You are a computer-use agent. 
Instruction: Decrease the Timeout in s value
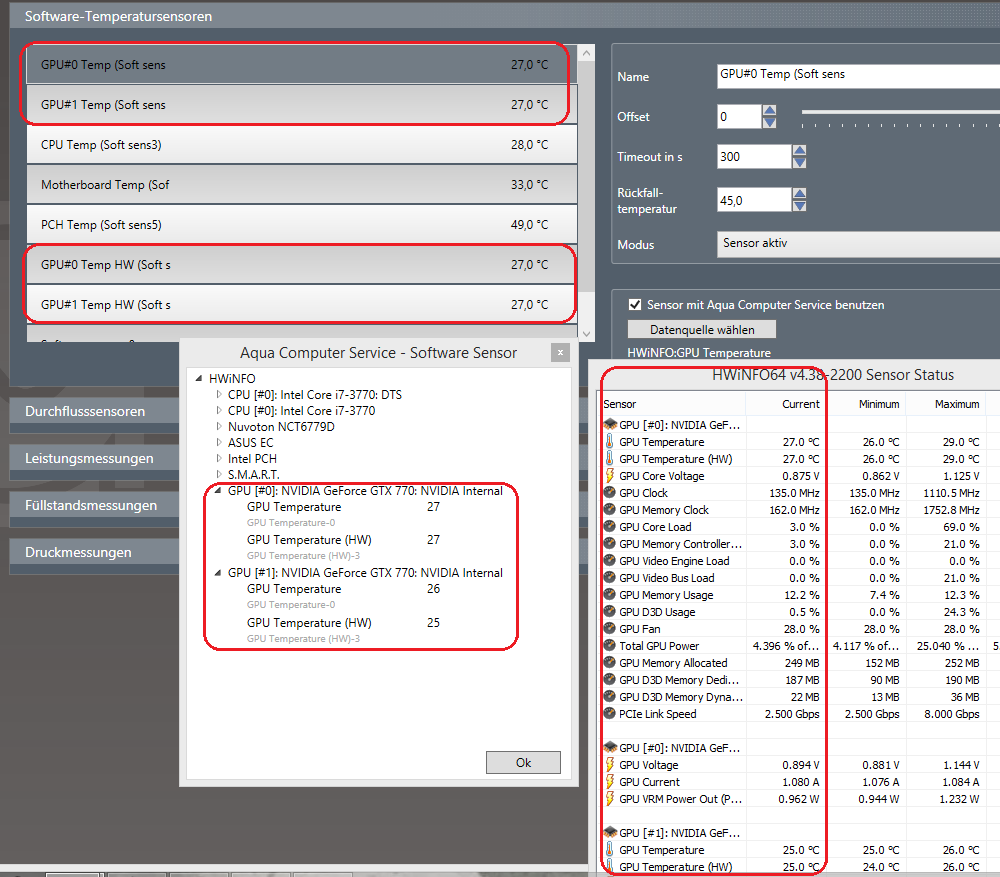coord(798,163)
